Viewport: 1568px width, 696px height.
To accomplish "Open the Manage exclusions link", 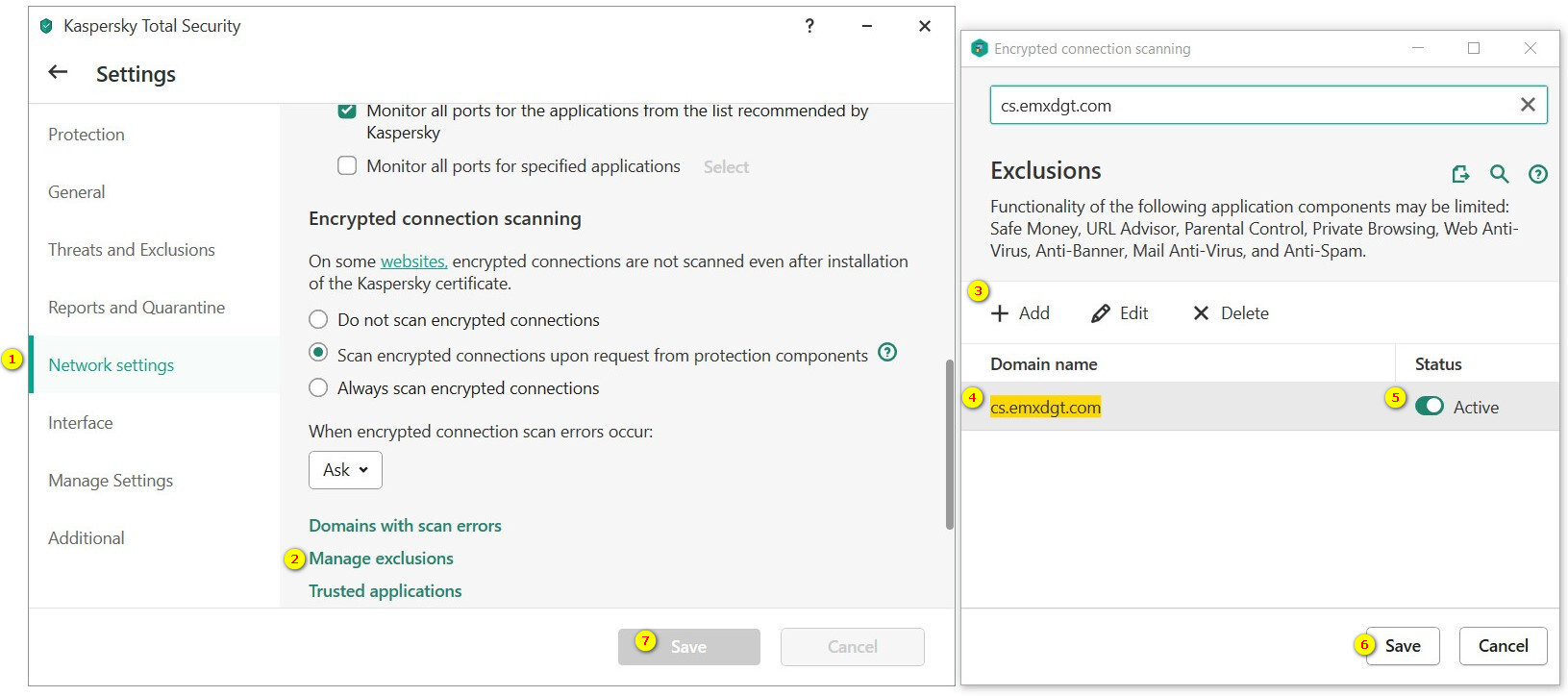I will 381,559.
